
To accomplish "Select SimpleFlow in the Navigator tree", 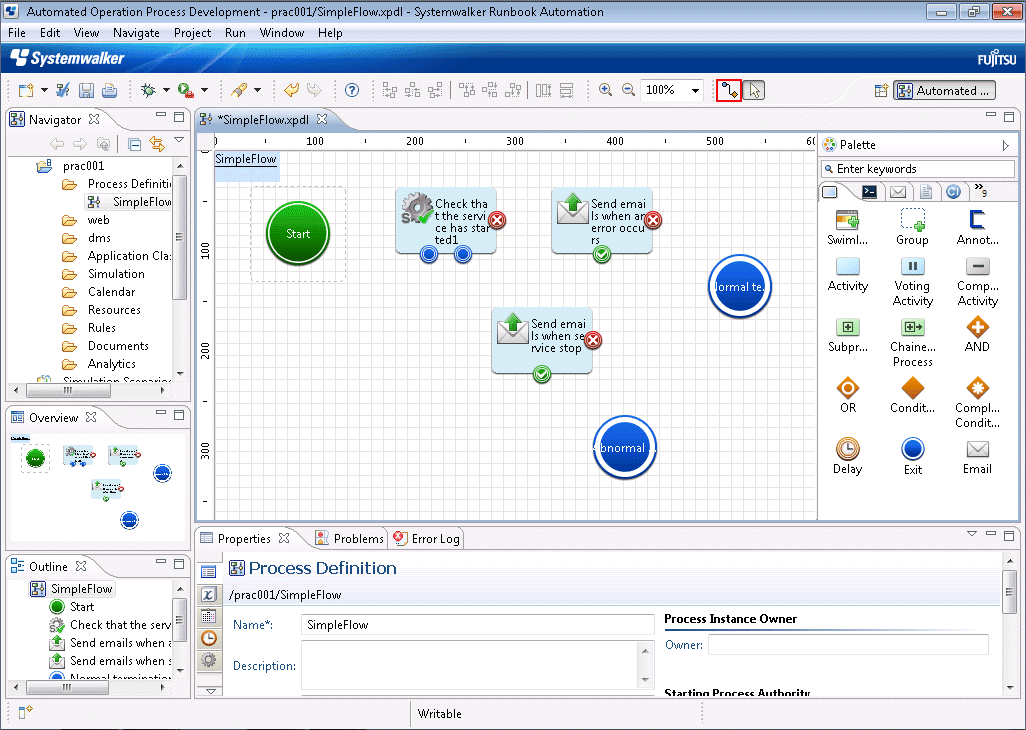I will [129, 202].
